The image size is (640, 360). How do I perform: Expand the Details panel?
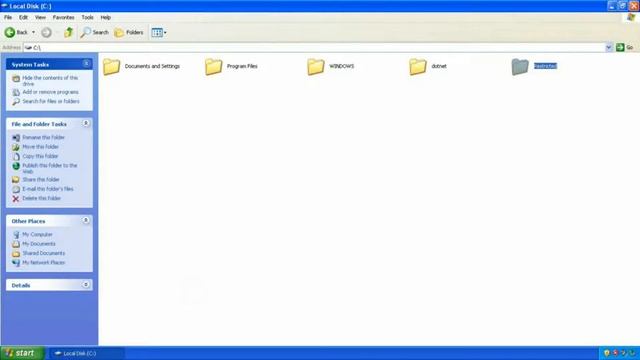click(x=86, y=284)
